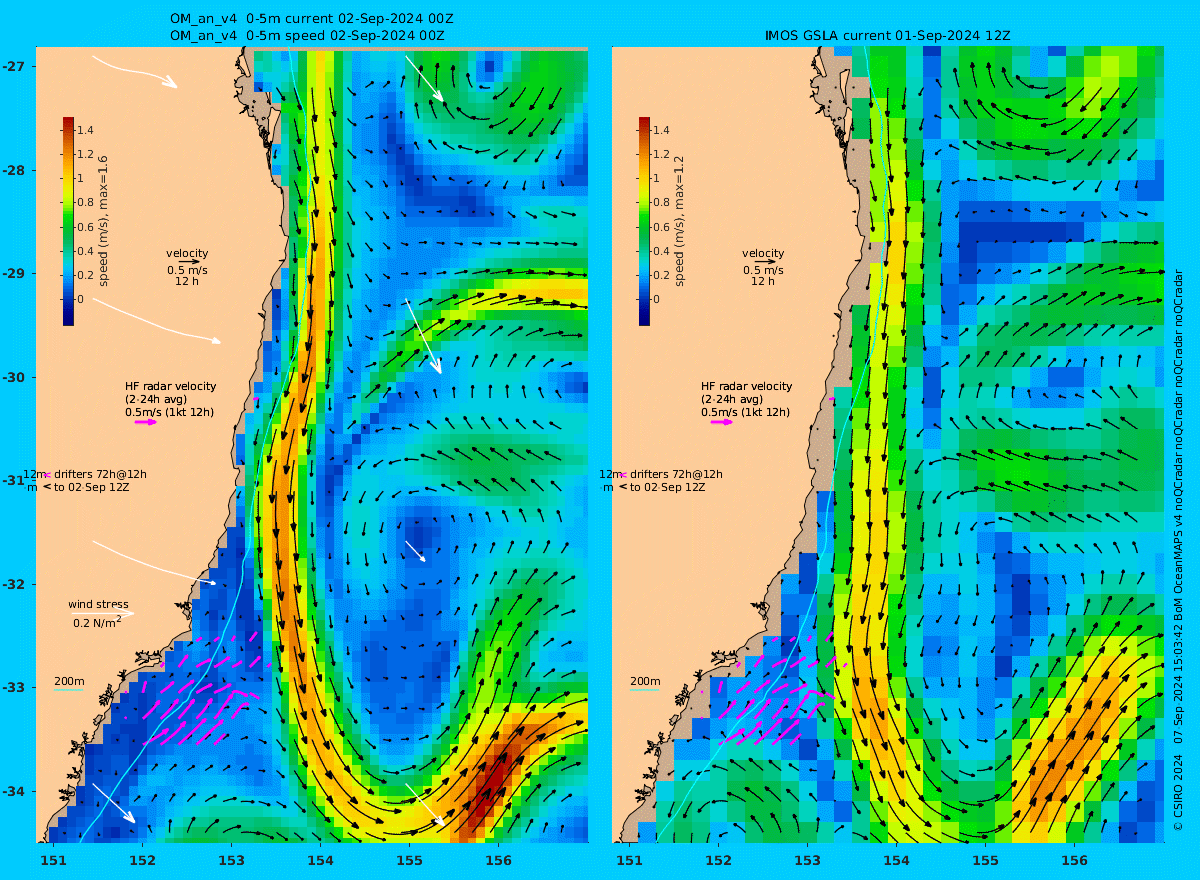Click the 0 tick on left colorbar
This screenshot has height=880, width=1200.
coord(81,299)
